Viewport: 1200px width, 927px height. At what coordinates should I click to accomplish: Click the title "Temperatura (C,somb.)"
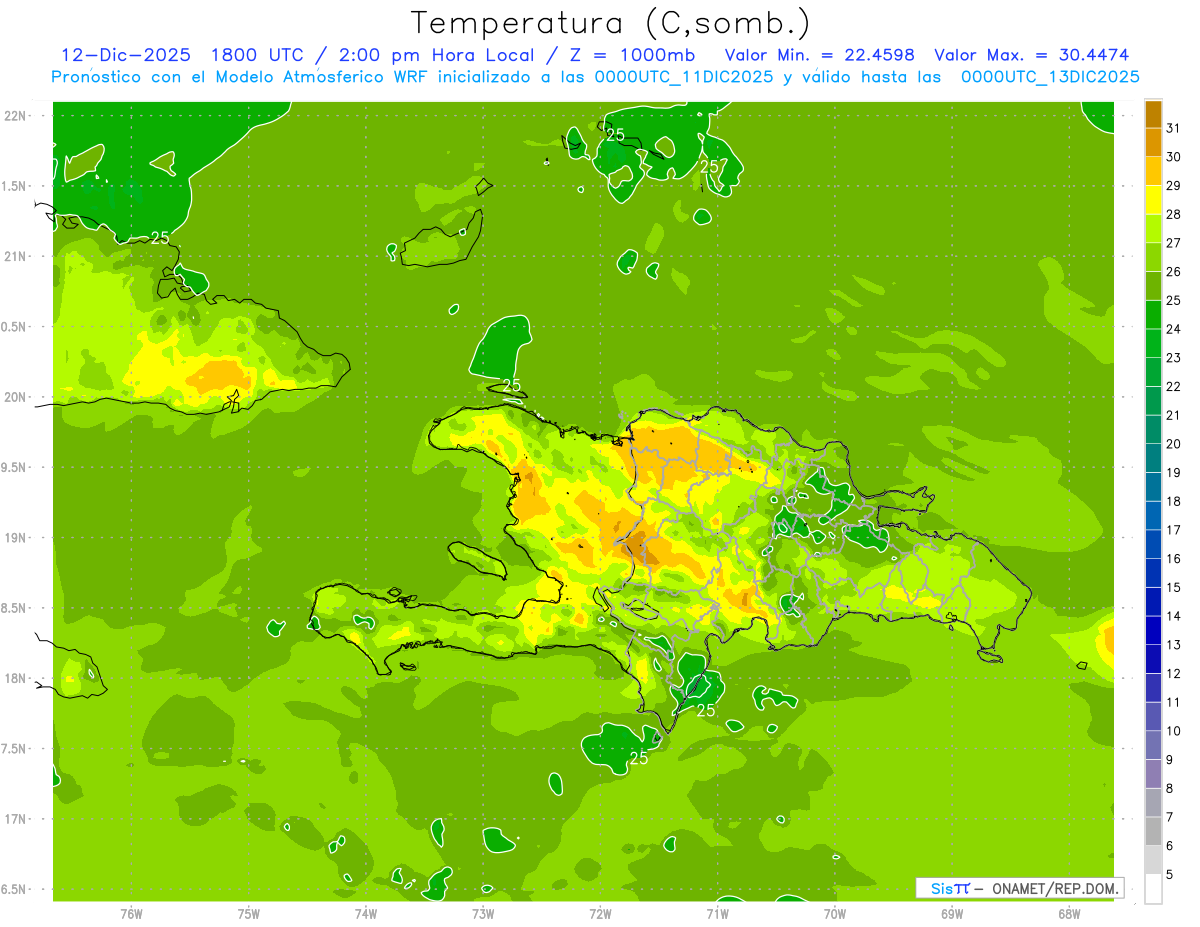pyautogui.click(x=611, y=23)
